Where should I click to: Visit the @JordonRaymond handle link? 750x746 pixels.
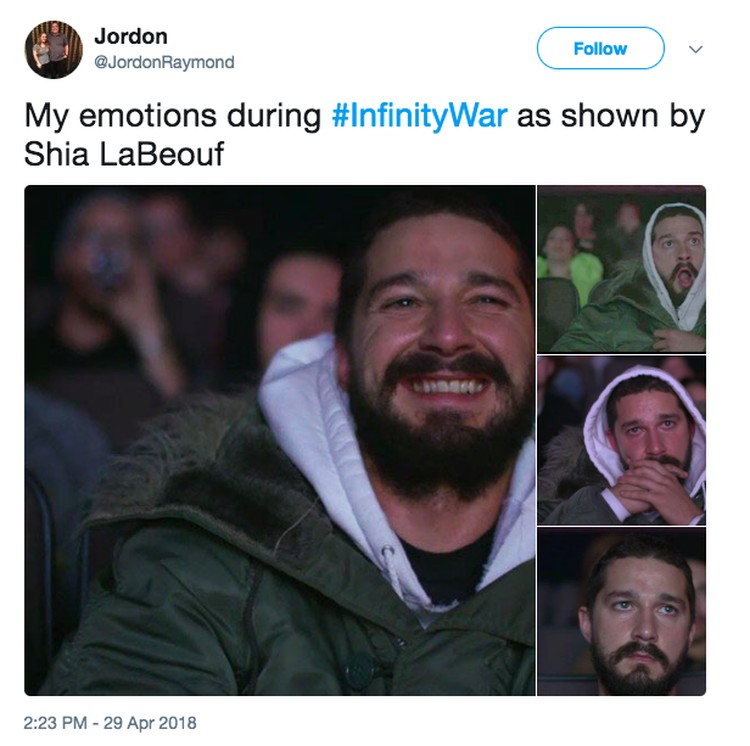pyautogui.click(x=164, y=62)
